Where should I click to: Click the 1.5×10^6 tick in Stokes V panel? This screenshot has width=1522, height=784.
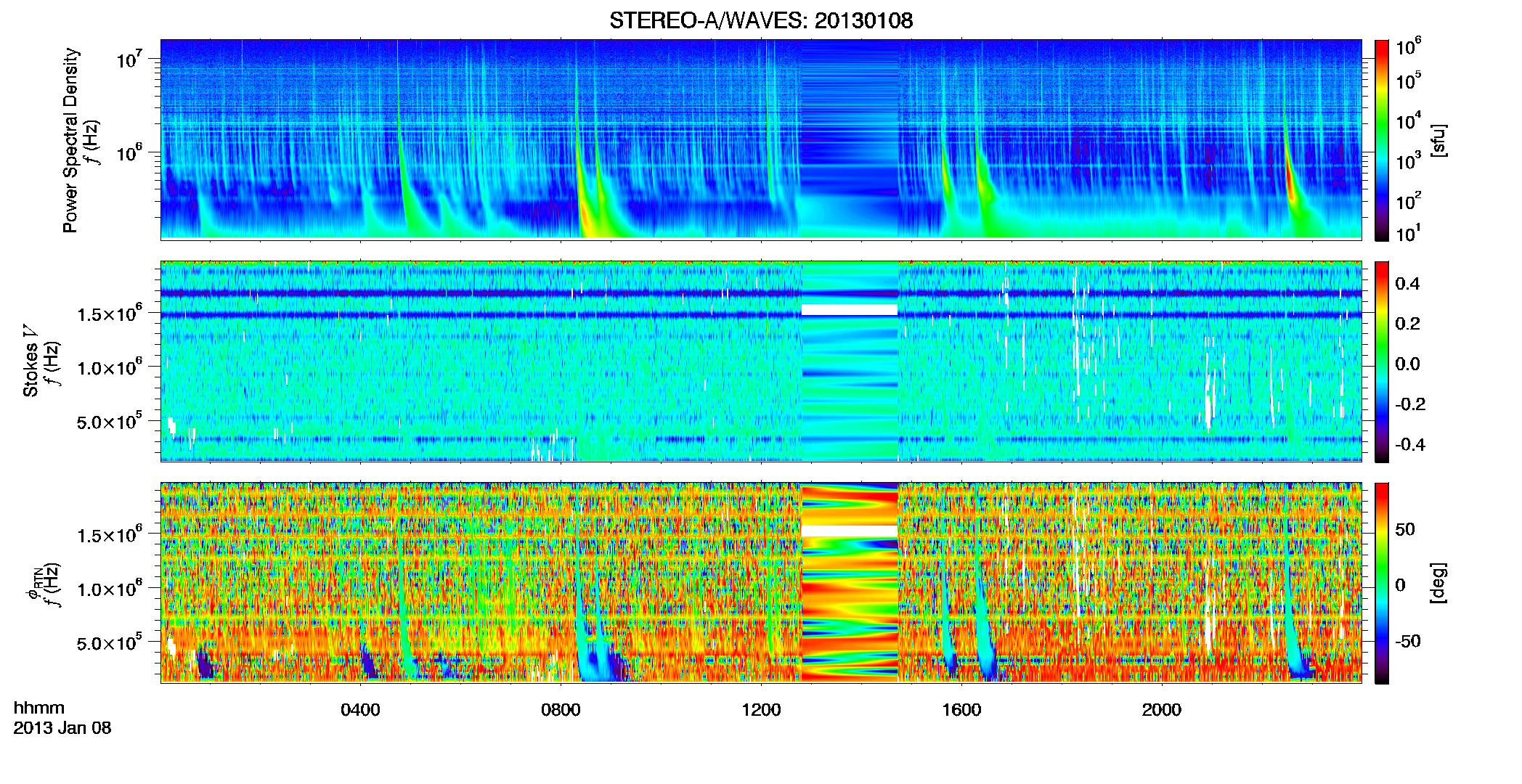[x=110, y=313]
